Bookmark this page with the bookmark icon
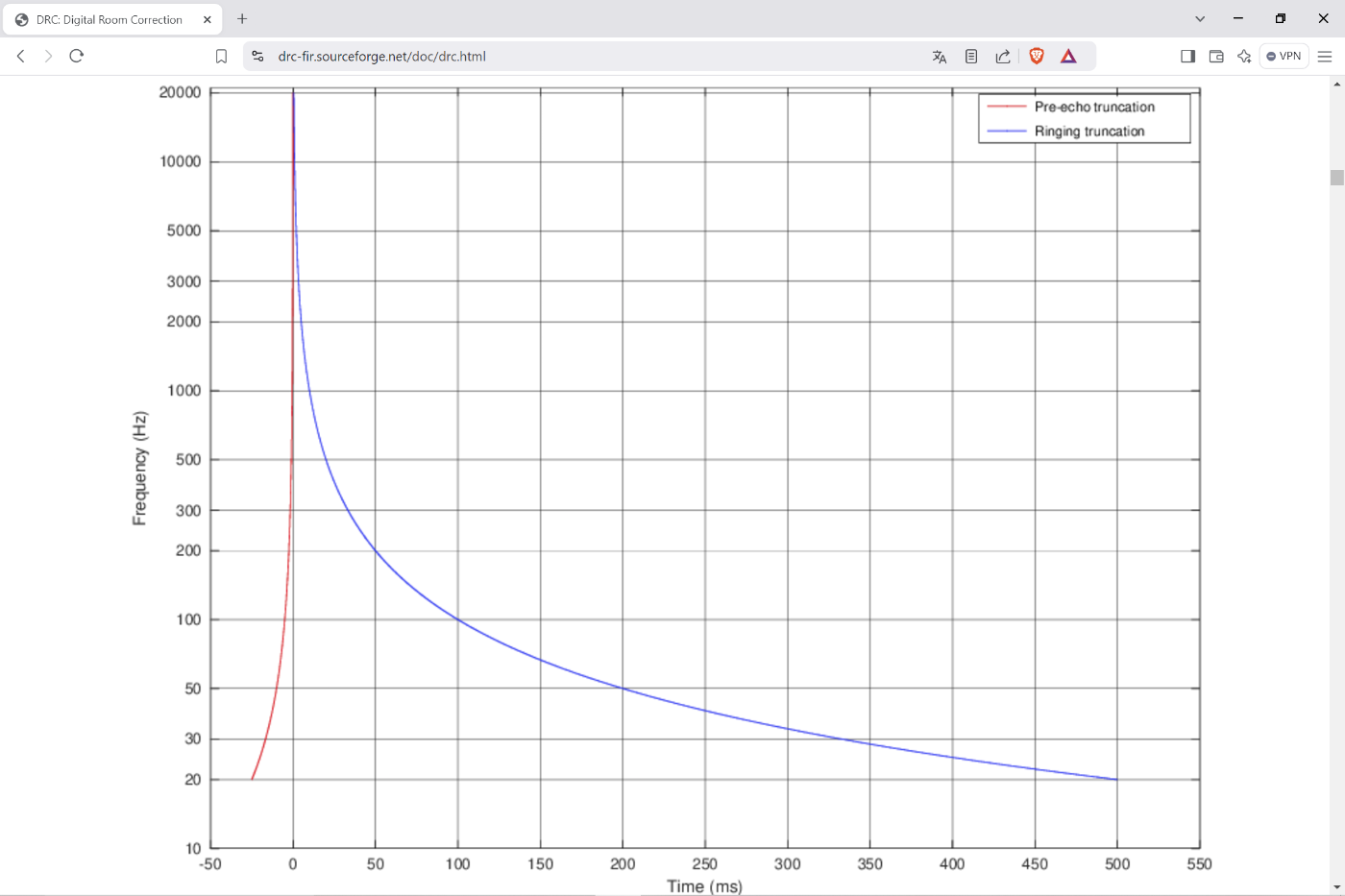The width and height of the screenshot is (1345, 896). 221,57
